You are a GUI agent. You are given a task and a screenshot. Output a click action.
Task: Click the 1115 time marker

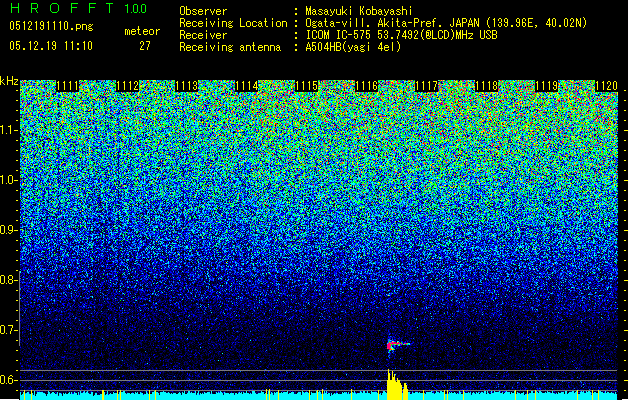(307, 86)
